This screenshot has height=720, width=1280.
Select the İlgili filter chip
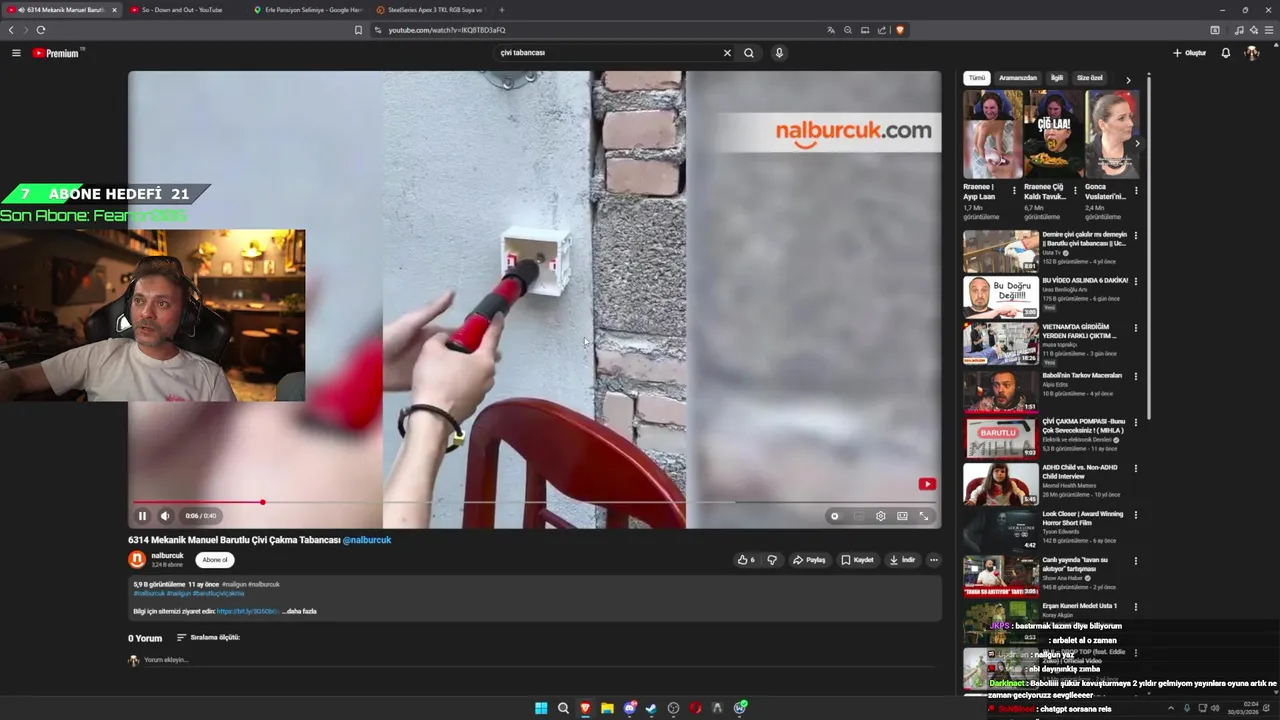(1057, 78)
